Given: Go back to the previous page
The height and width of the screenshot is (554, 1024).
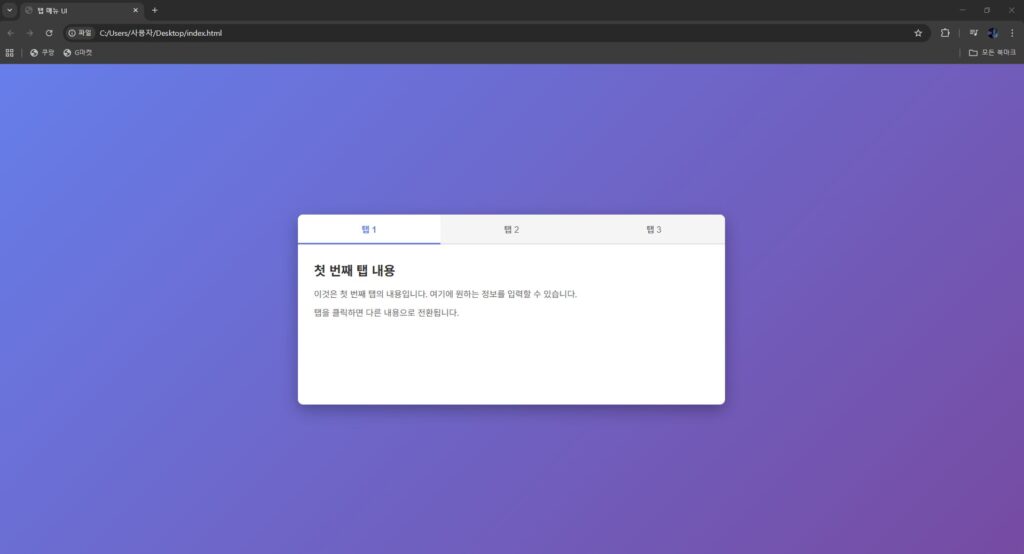Looking at the screenshot, I should [10, 33].
